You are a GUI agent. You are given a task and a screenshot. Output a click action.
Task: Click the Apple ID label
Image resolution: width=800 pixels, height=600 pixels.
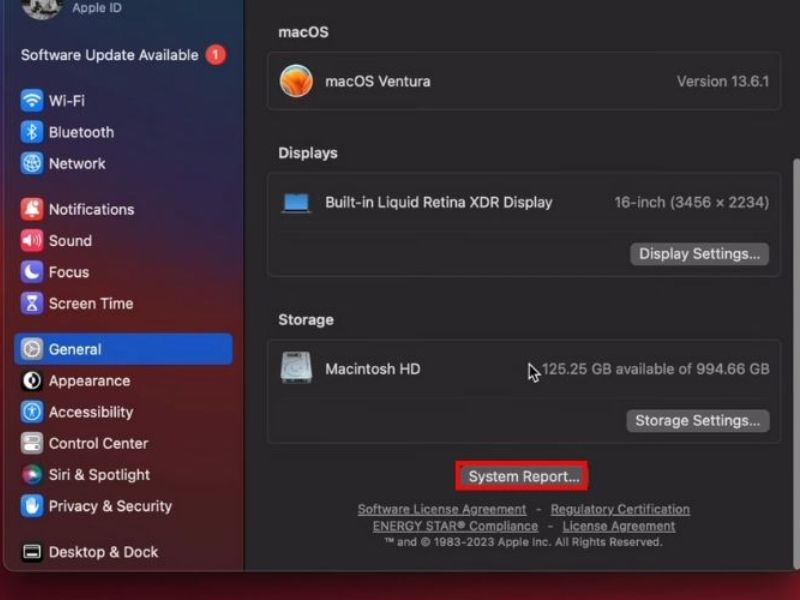[x=97, y=8]
